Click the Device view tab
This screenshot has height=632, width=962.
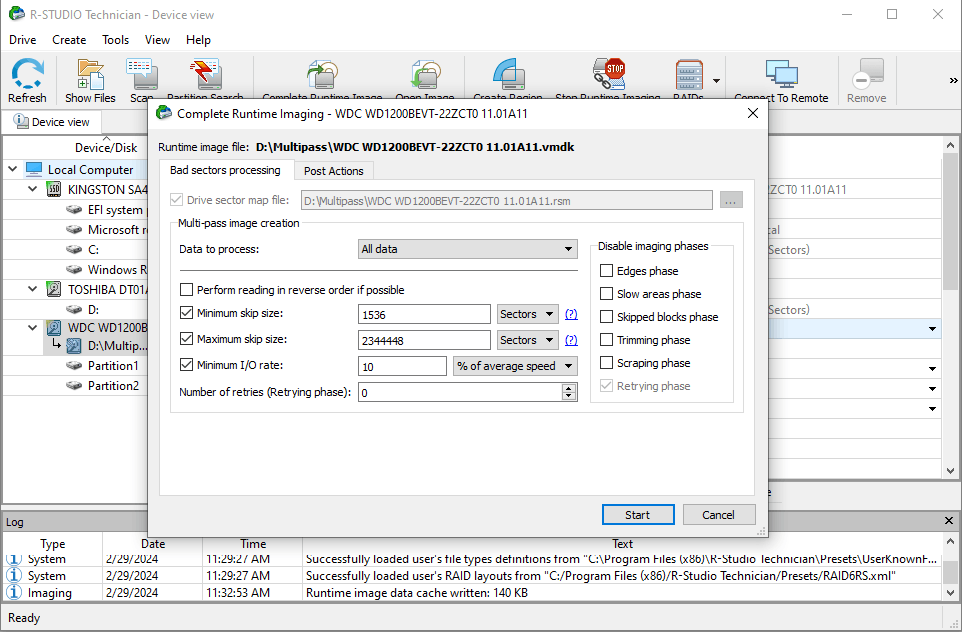[x=52, y=122]
